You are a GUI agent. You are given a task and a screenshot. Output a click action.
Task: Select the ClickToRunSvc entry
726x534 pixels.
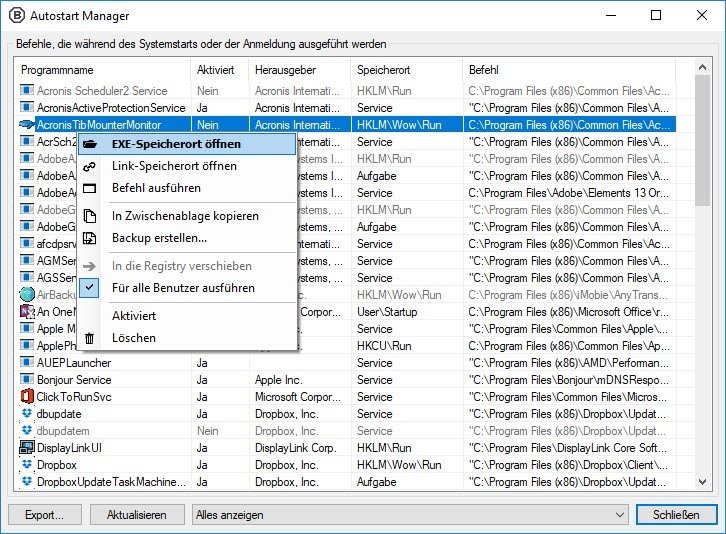pyautogui.click(x=74, y=397)
